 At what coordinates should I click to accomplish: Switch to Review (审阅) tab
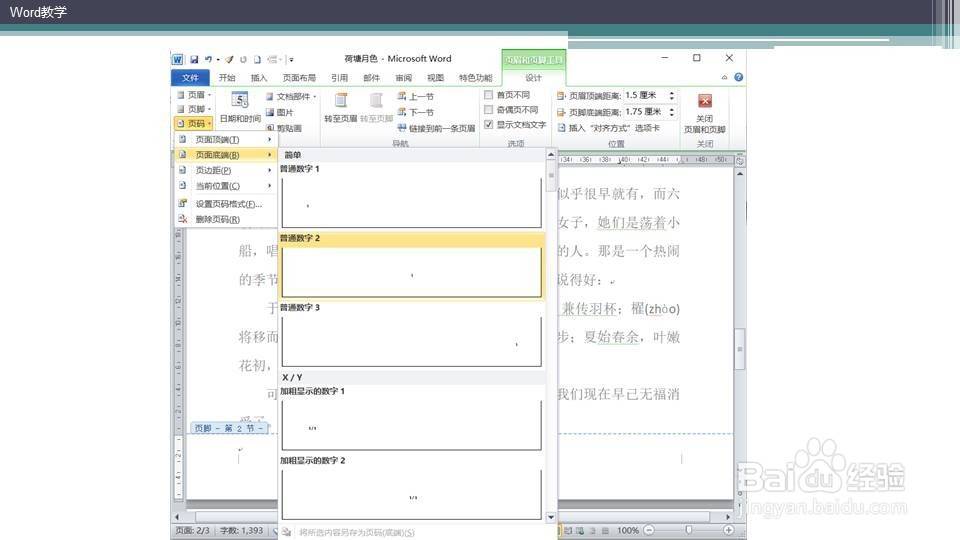pos(403,78)
